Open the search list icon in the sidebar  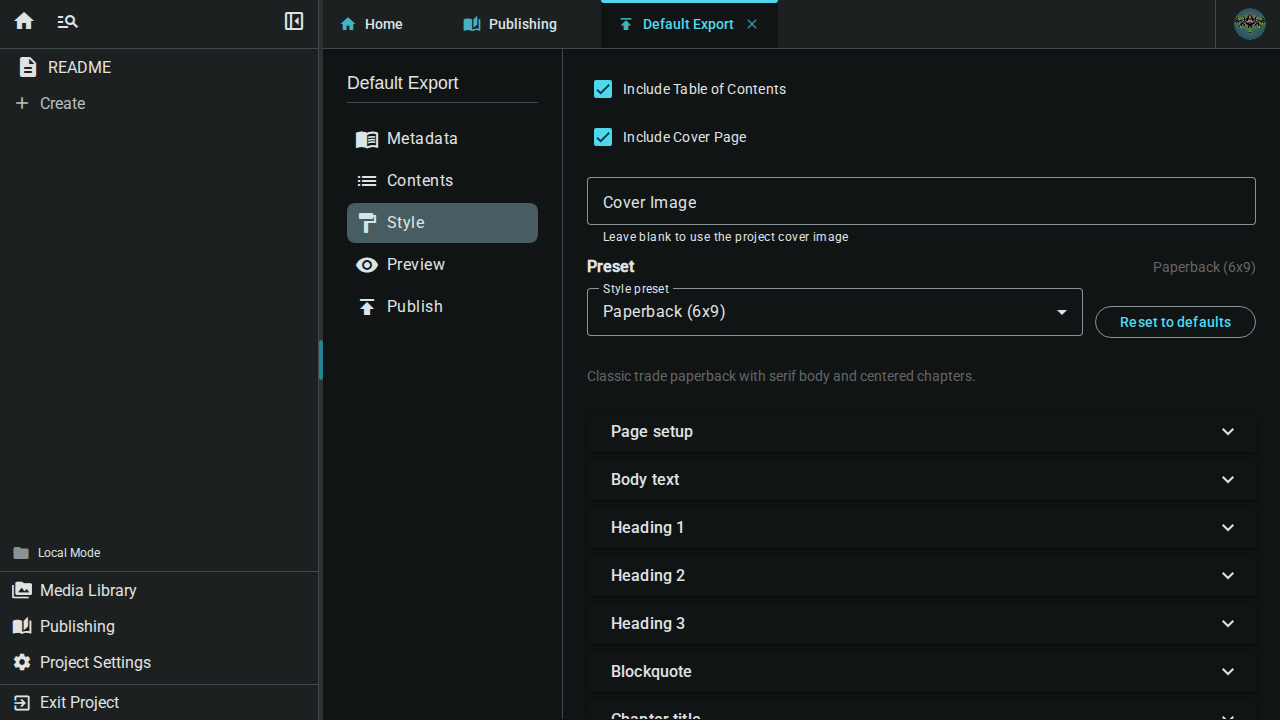tap(67, 21)
